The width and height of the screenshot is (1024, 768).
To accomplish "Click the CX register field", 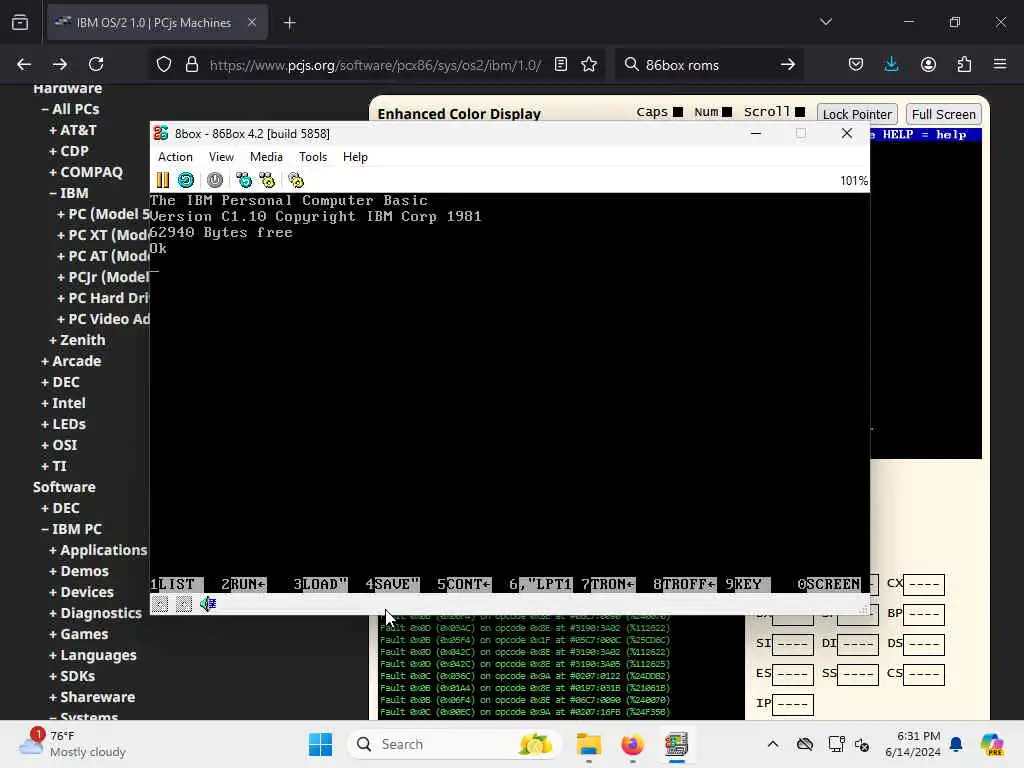I will click(x=924, y=584).
